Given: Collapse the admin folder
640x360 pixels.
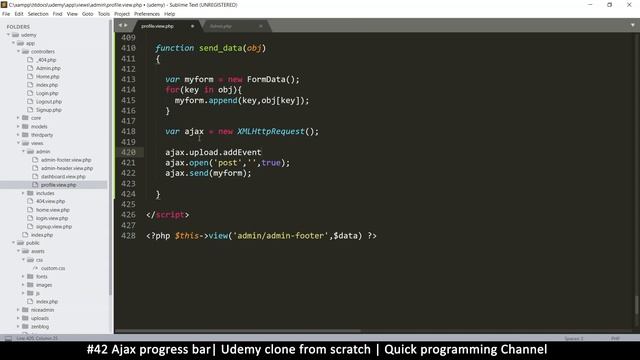Looking at the screenshot, I should click(x=23, y=151).
